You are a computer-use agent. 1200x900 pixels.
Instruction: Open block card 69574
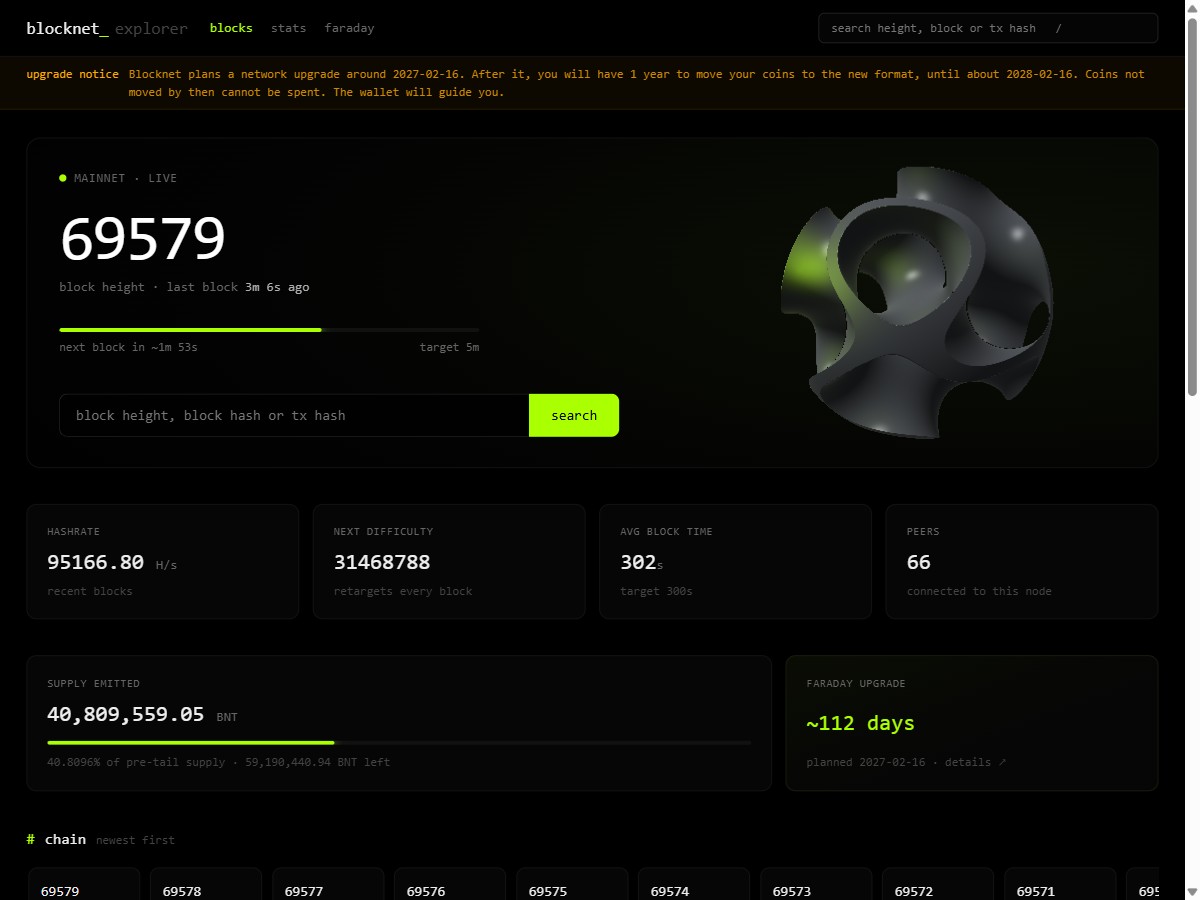(694, 884)
